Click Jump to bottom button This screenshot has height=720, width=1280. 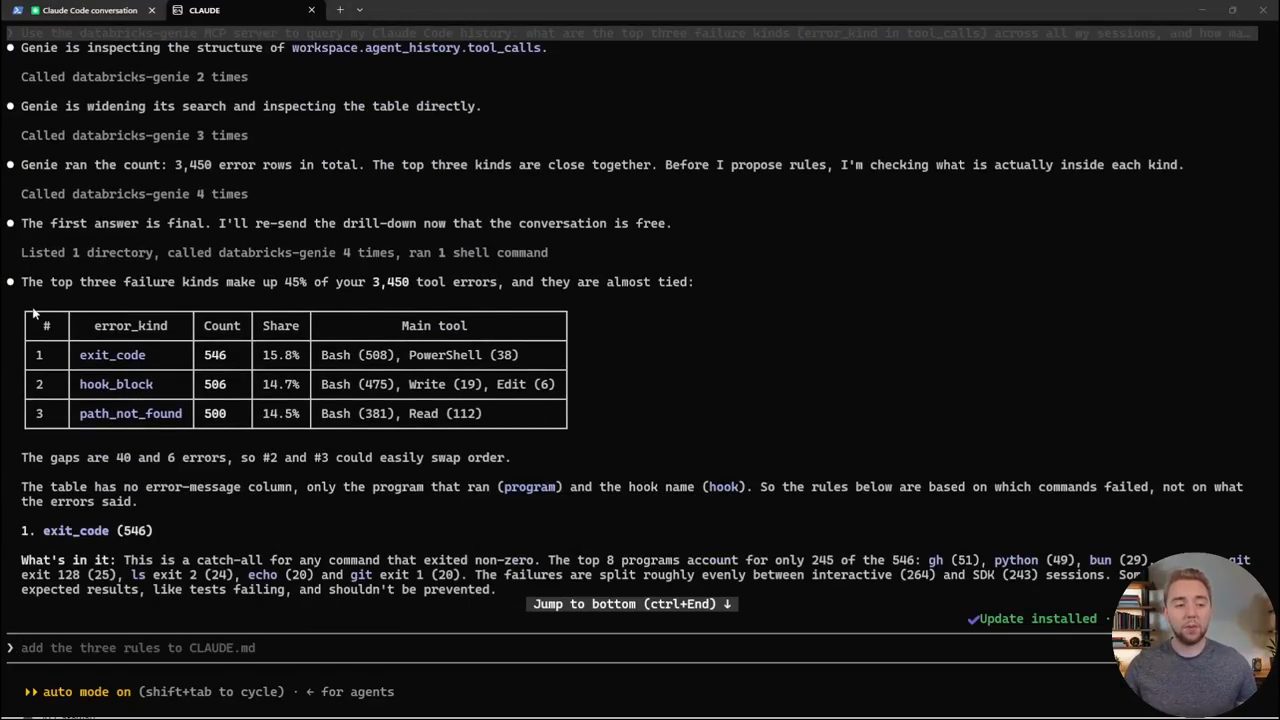coord(632,604)
